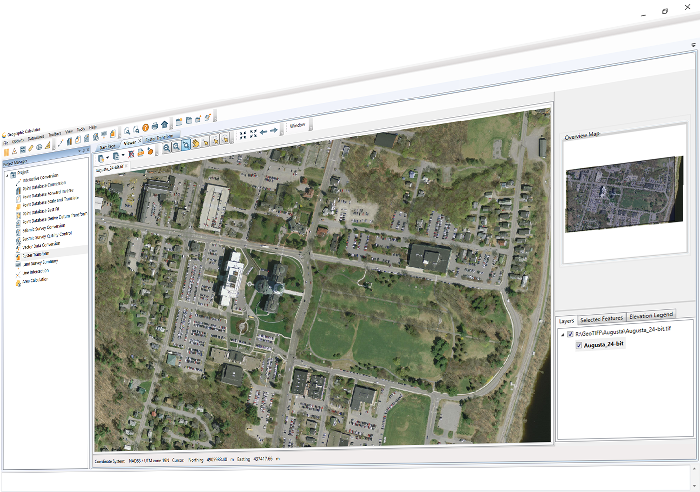Click the printer icon in top toolbar

click(x=155, y=126)
